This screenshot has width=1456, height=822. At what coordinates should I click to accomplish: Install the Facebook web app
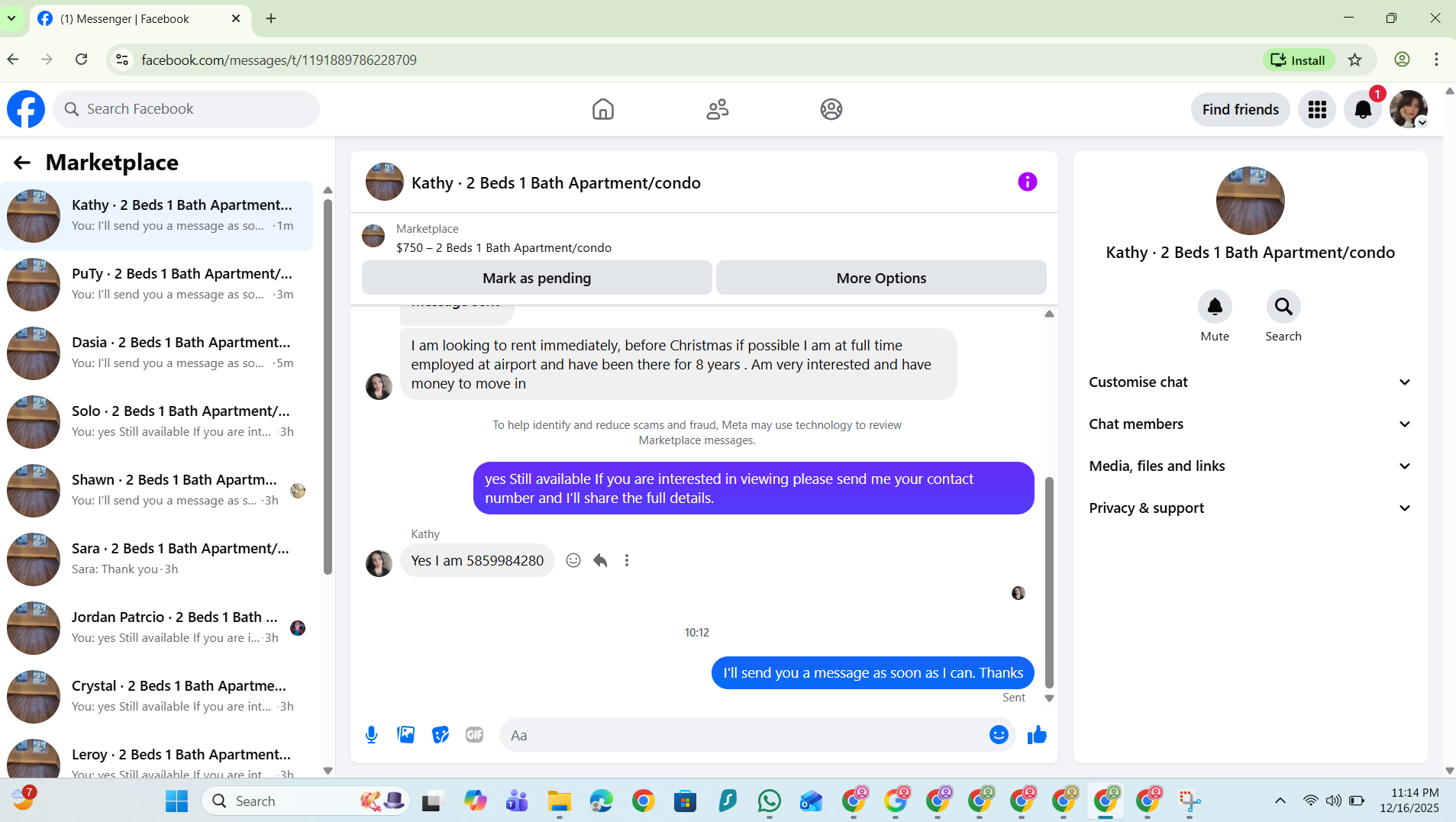[x=1298, y=60]
